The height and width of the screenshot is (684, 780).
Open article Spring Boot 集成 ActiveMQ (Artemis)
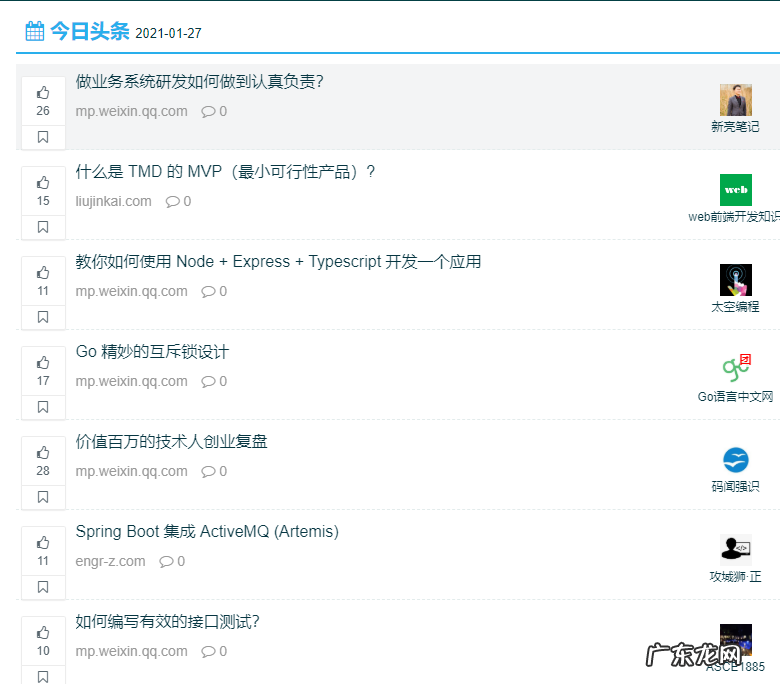[207, 532]
